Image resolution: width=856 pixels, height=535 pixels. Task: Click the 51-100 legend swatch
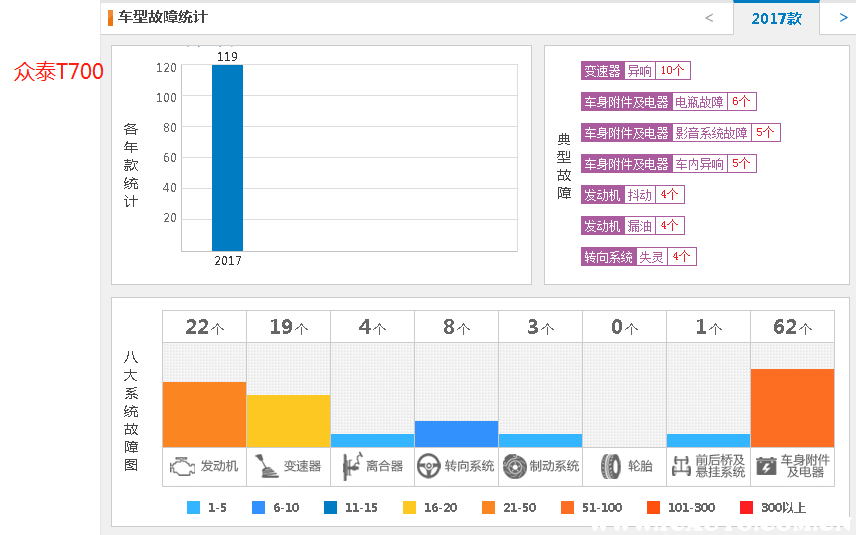[x=567, y=508]
